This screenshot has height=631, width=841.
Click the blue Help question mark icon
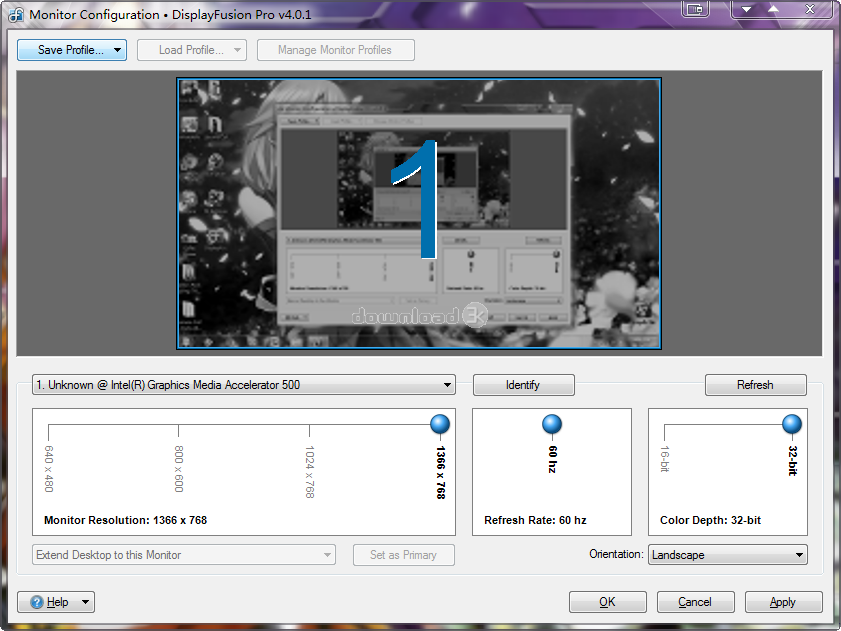[x=36, y=602]
